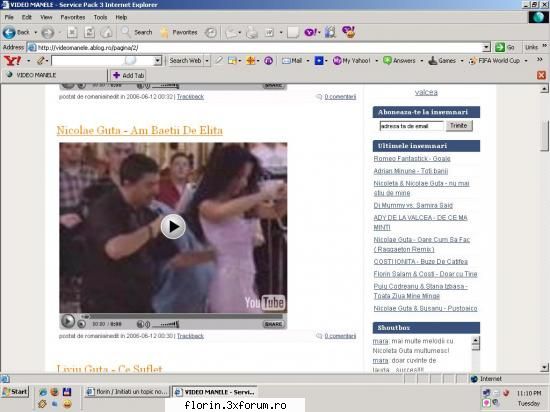The image size is (550, 412).
Task: Select the VIDEO MANELE browser tab
Action: coord(54,75)
